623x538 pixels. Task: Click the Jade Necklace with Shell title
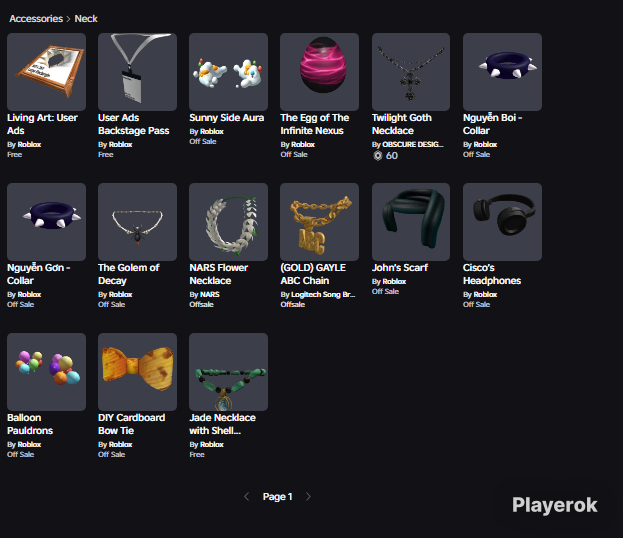[222, 424]
